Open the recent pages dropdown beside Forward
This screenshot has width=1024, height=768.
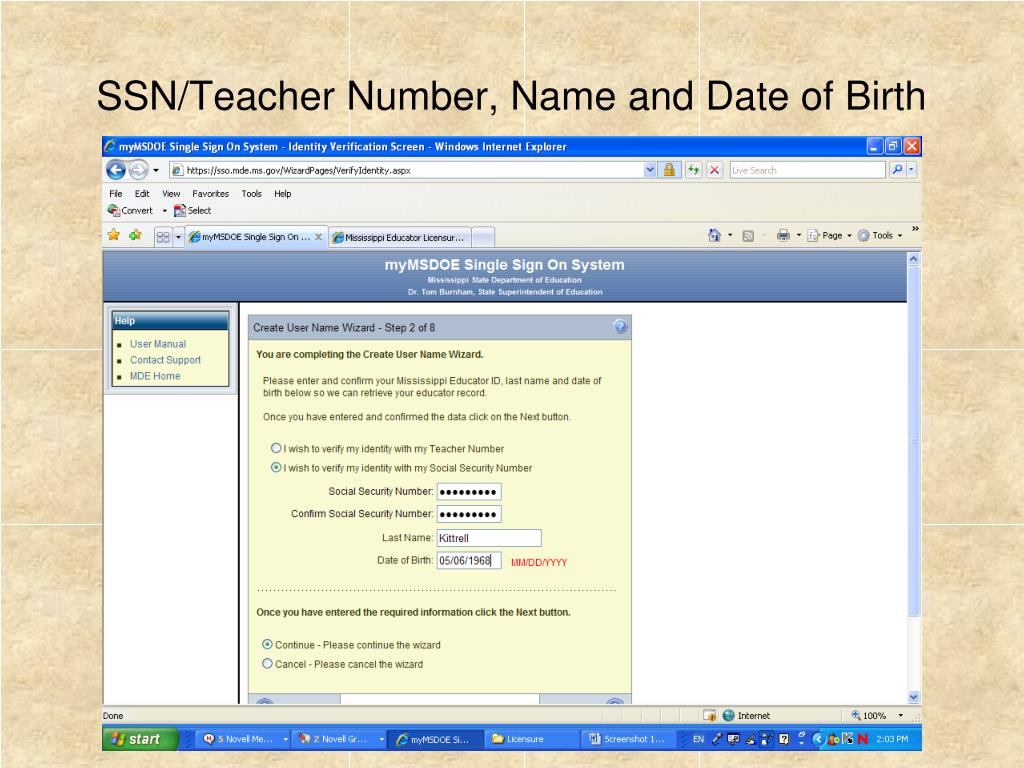[156, 170]
